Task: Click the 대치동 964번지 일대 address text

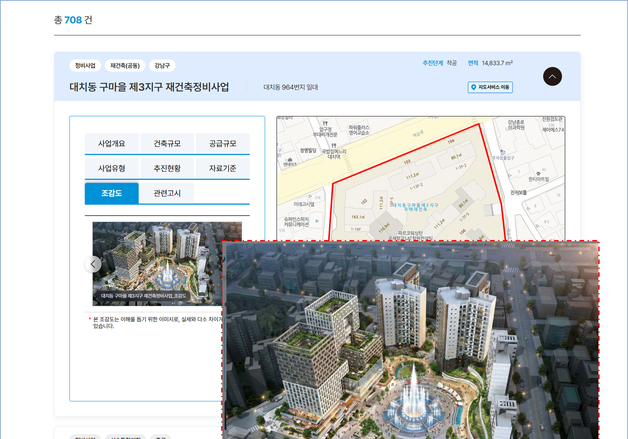Action: point(291,87)
